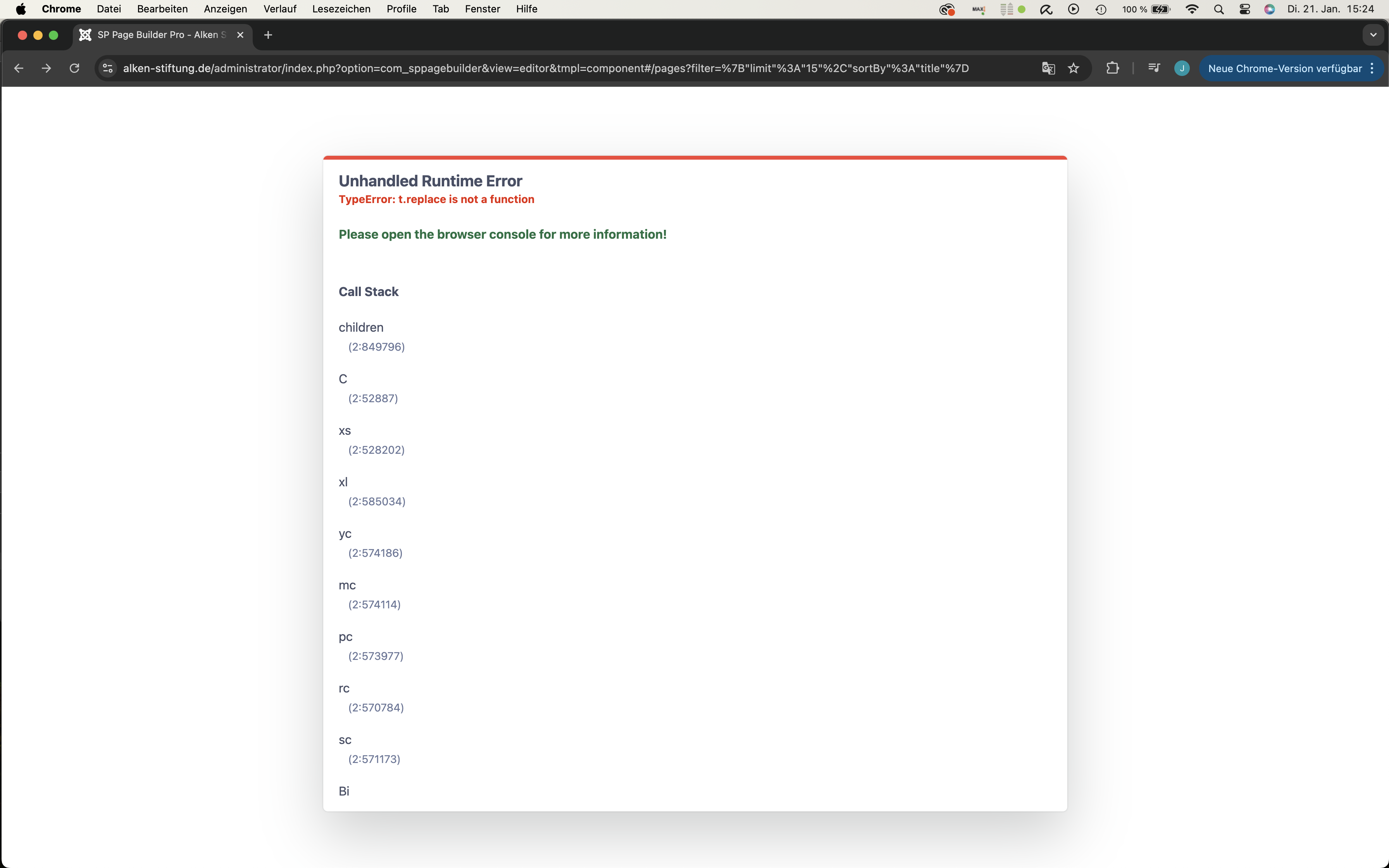
Task: Open the Chrome profile avatar J
Action: point(1181,68)
